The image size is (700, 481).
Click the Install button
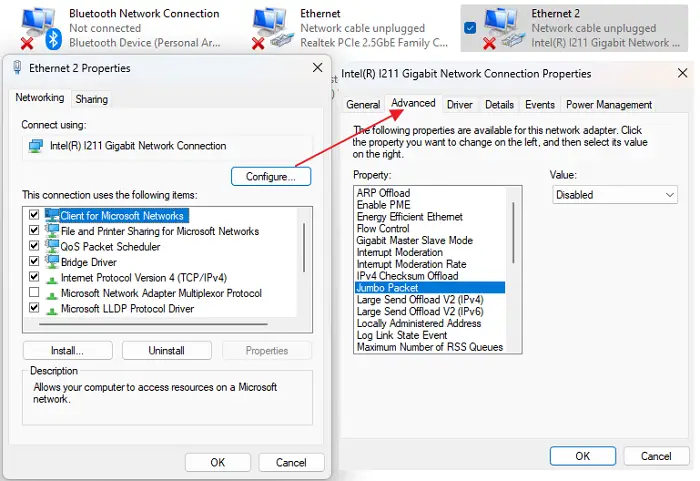tap(67, 351)
